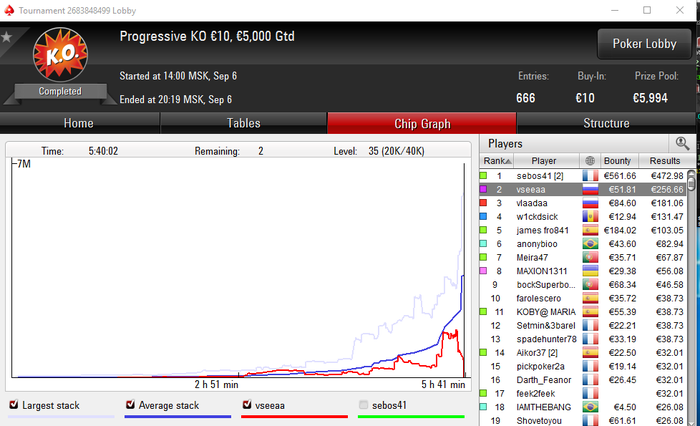
Task: Uncheck the Largest stack checkbox
Action: [x=14, y=405]
